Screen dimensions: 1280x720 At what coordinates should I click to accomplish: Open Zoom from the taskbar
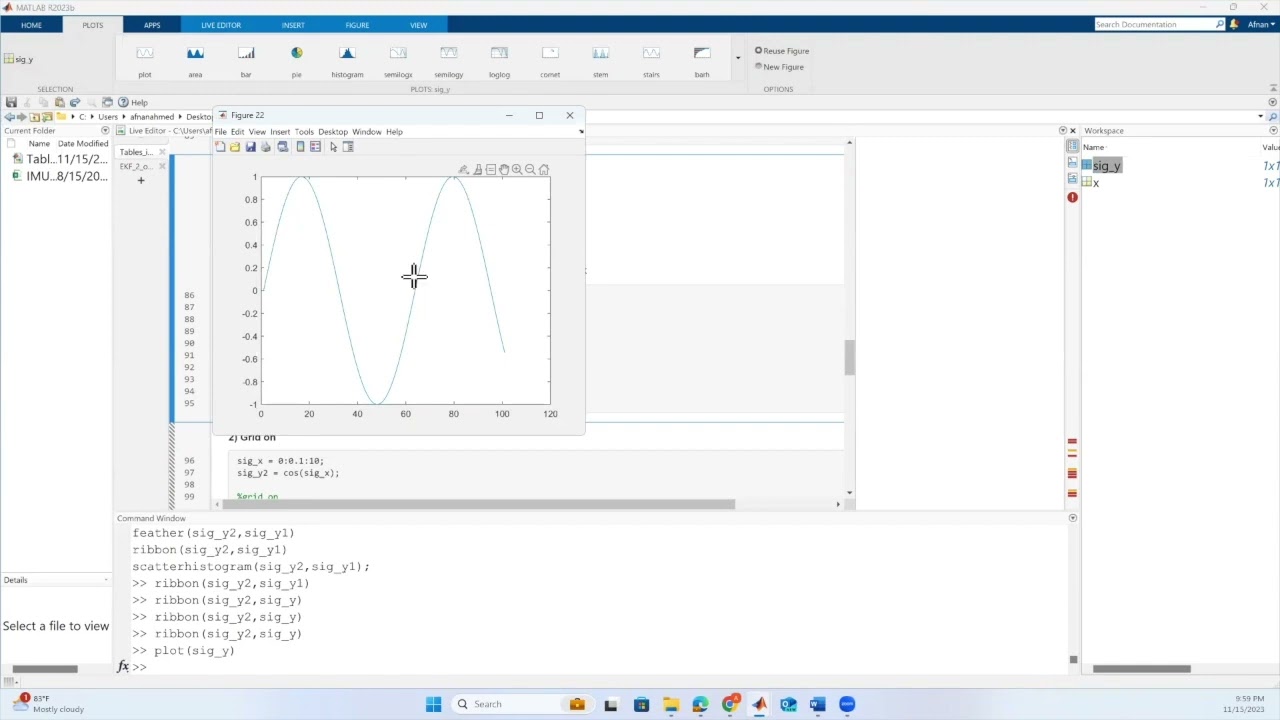tap(847, 704)
